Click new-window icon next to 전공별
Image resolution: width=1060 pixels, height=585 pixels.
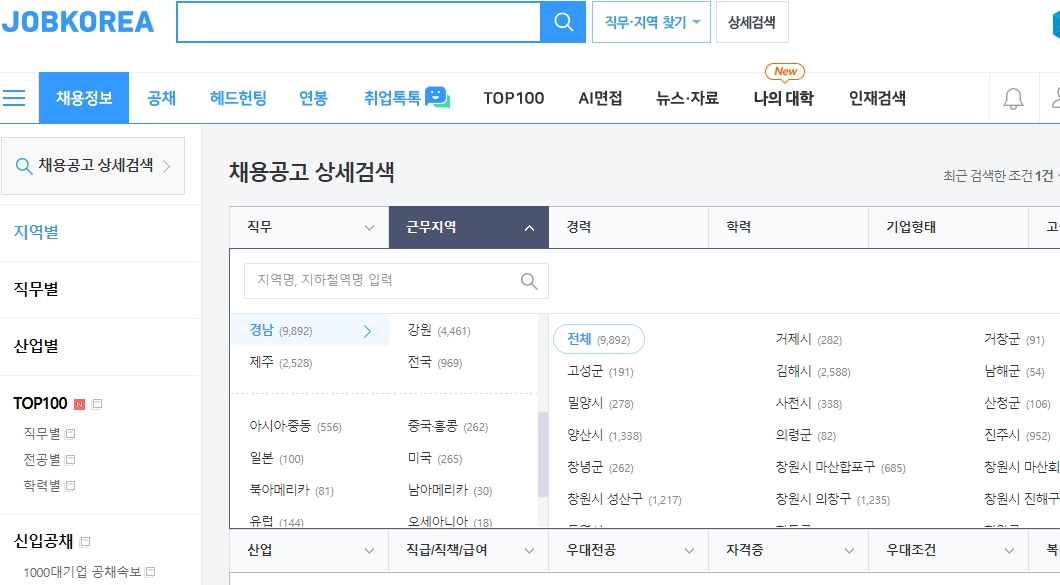click(70, 460)
